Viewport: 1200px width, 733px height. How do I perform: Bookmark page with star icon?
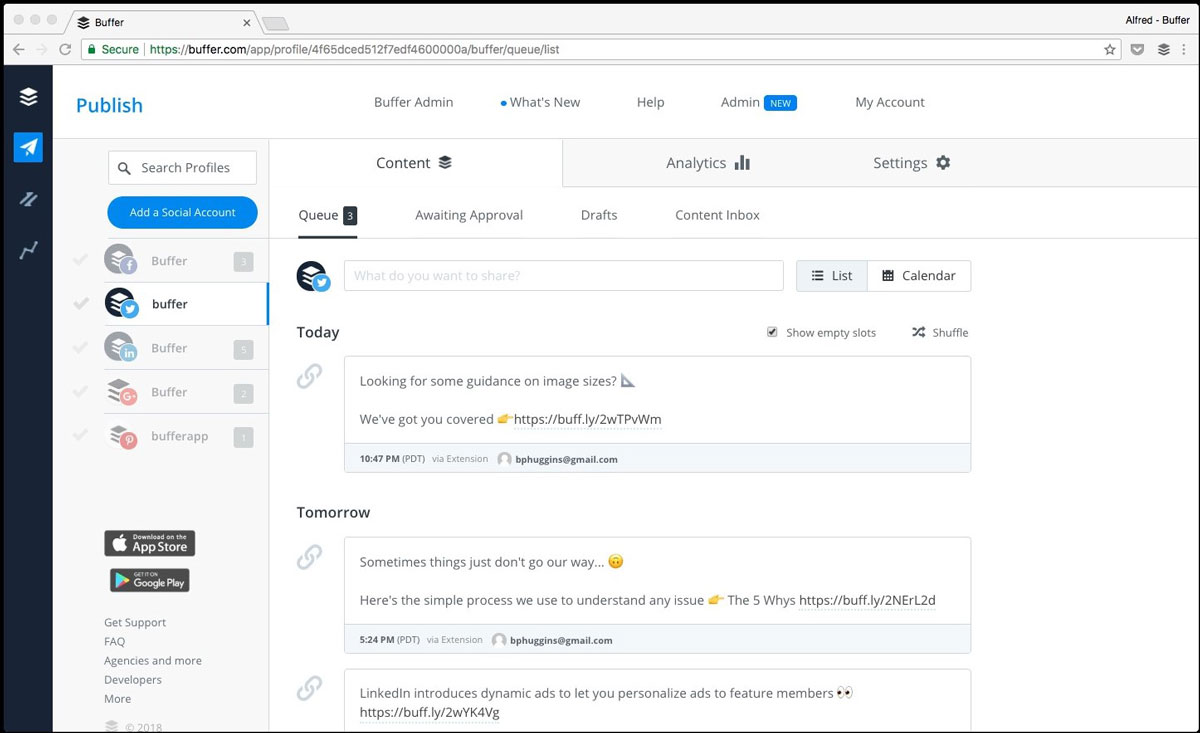1109,49
